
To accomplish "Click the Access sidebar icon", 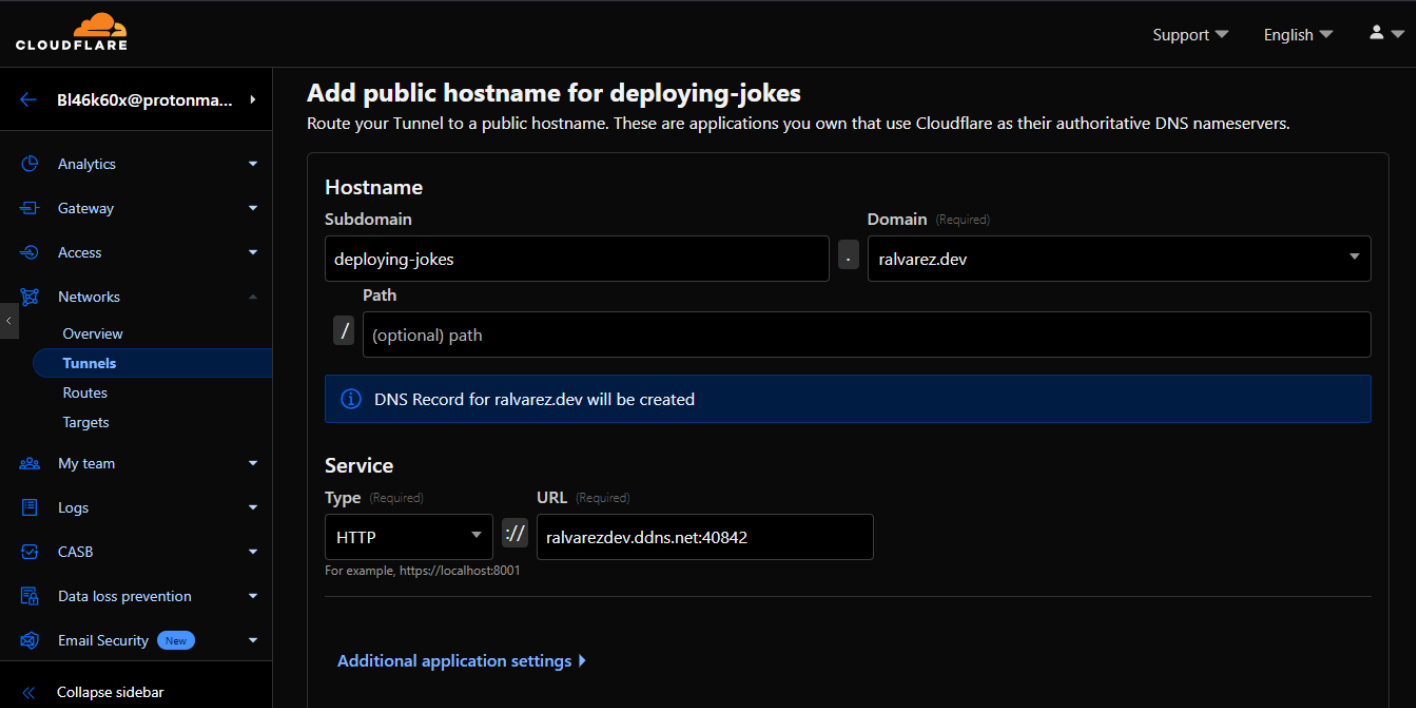I will [30, 252].
